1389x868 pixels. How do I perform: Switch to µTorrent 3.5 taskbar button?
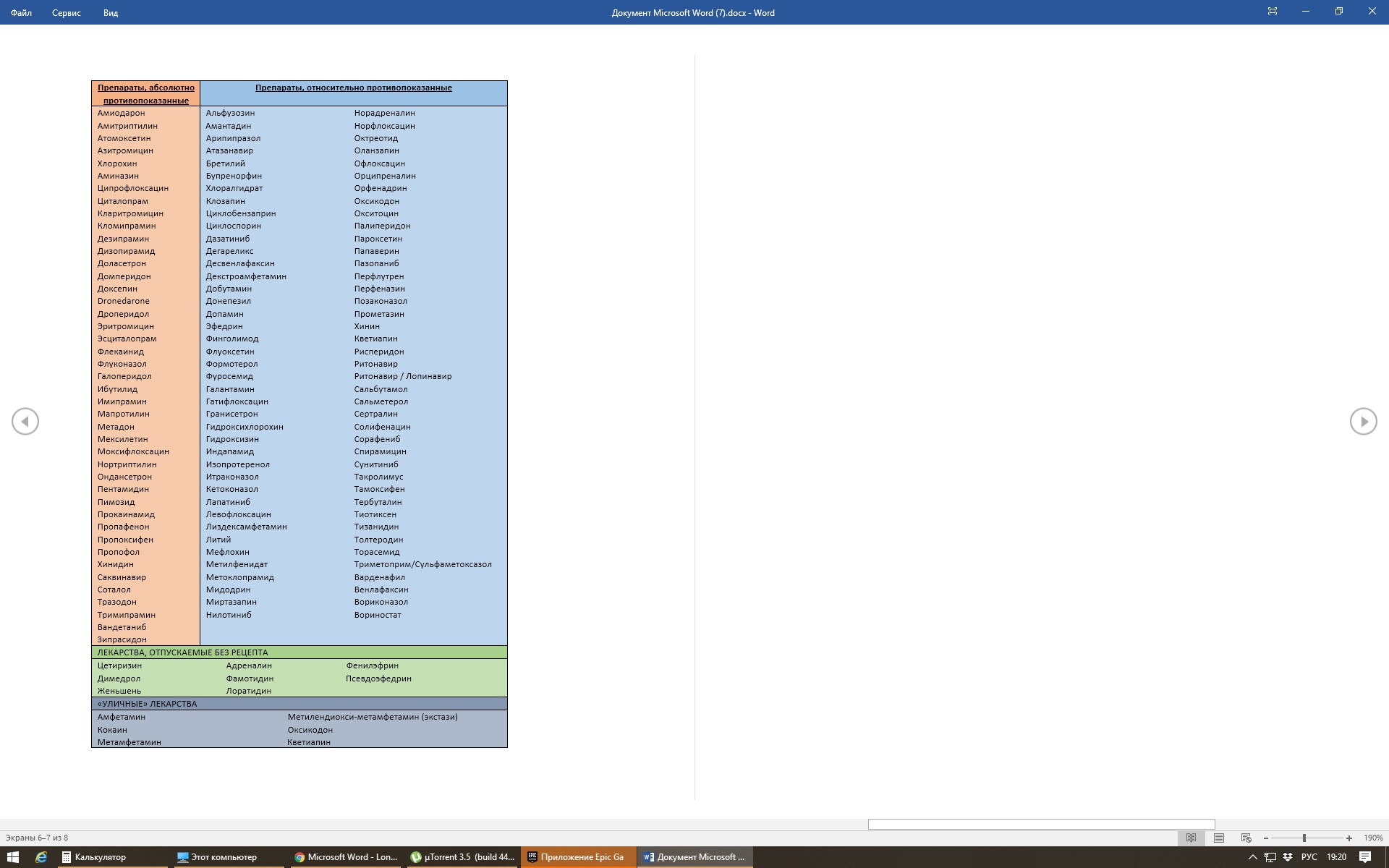coord(462,857)
